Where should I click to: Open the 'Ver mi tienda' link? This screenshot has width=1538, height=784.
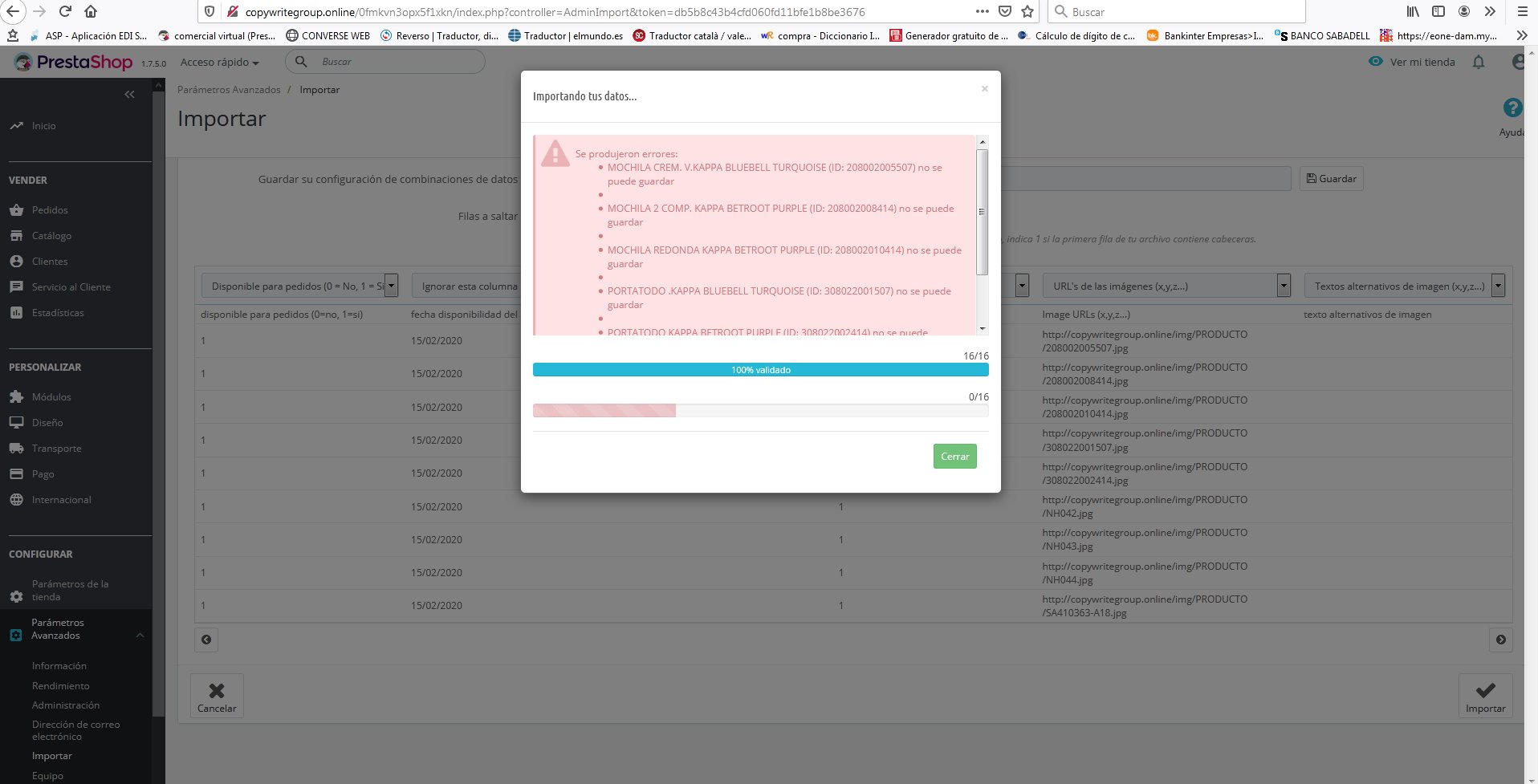click(1413, 62)
